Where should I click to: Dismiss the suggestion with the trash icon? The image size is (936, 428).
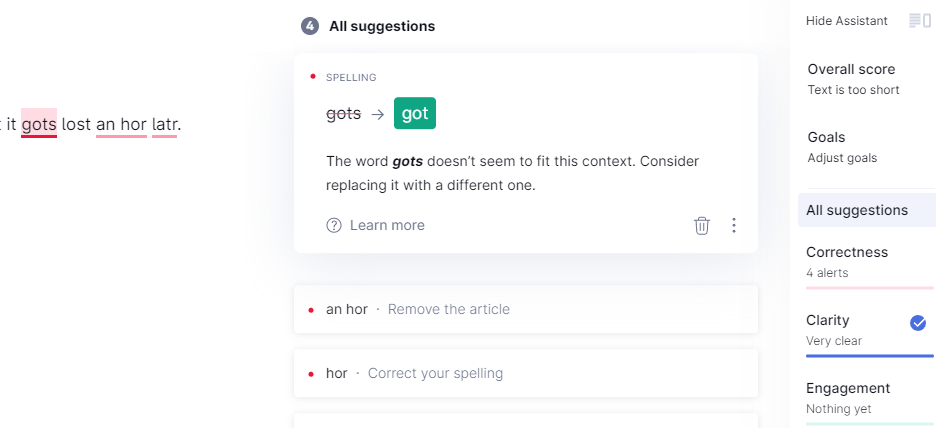[702, 226]
